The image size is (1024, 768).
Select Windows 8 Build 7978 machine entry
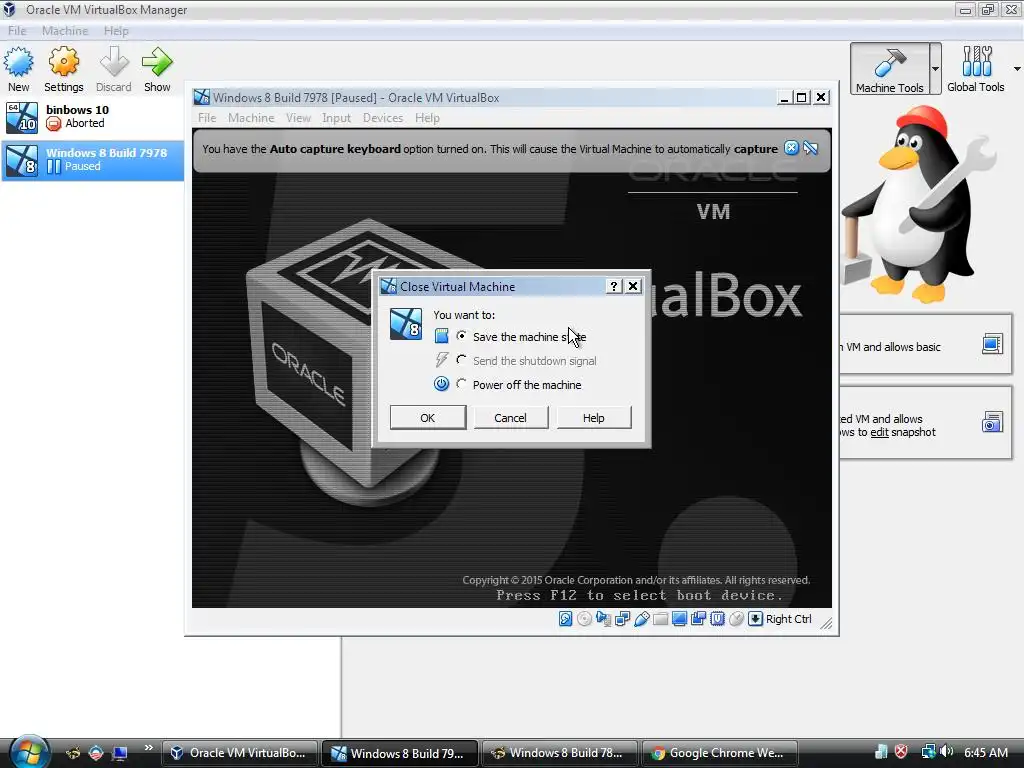tap(93, 160)
